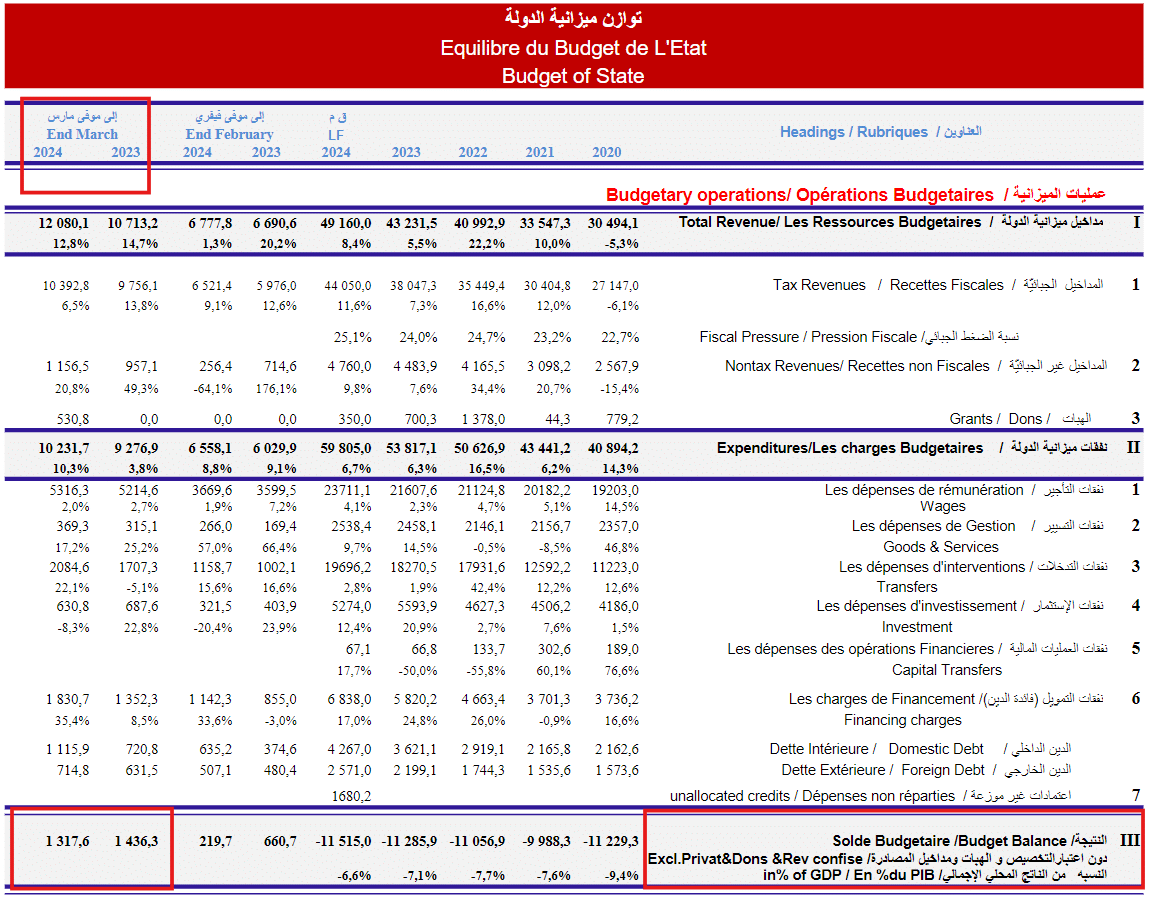
Task: Click the 'Capital Transfers' row label
Action: point(946,670)
